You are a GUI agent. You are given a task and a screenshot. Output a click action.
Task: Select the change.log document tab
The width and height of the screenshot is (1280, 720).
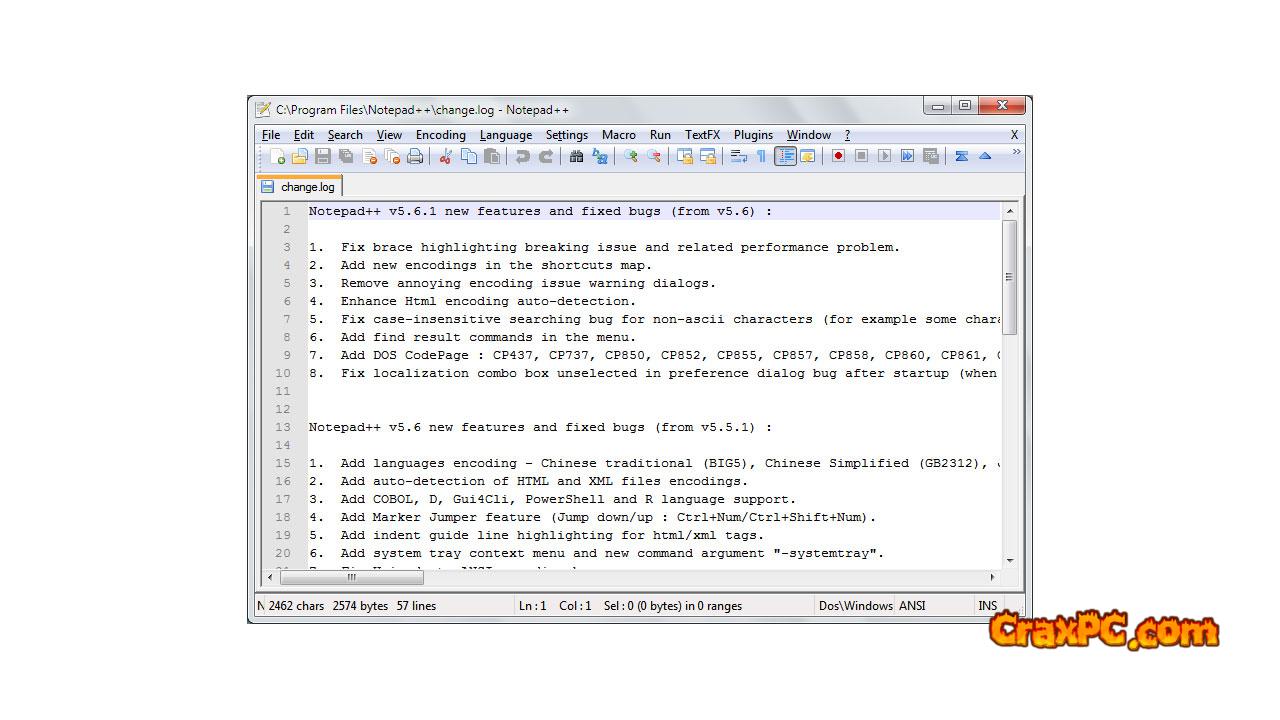[x=300, y=187]
